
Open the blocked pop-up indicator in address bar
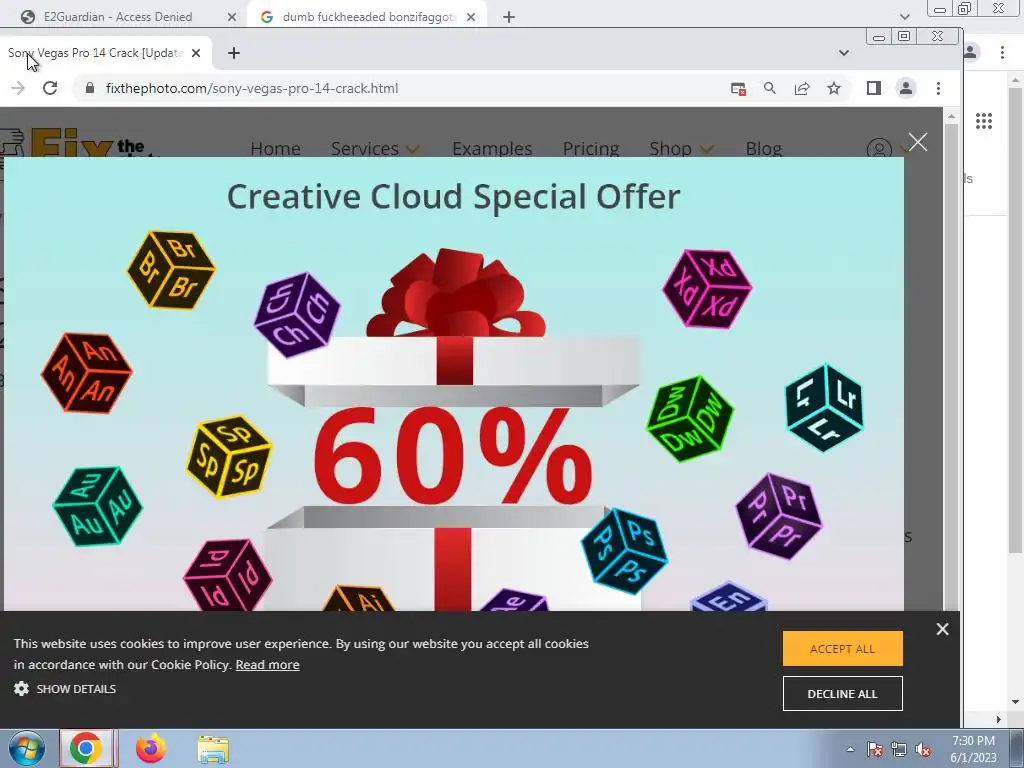738,89
